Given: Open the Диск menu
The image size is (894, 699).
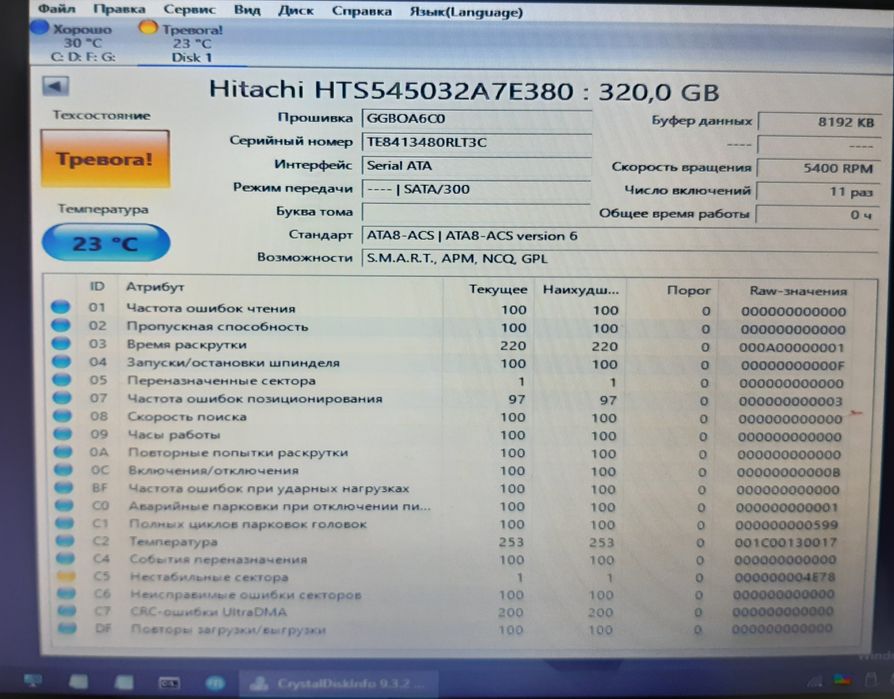Looking at the screenshot, I should click(295, 11).
